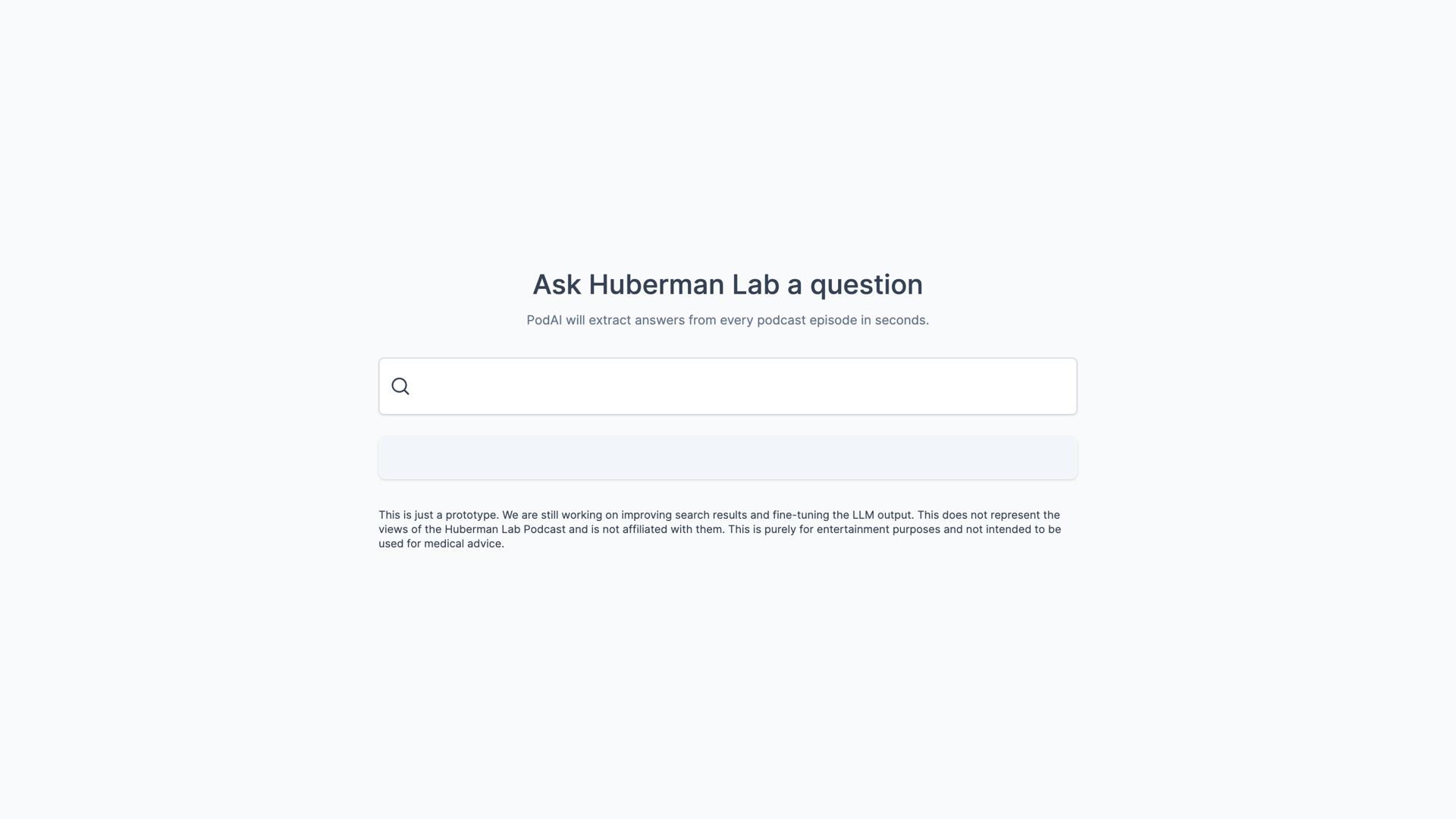This screenshot has width=1456, height=819.
Task: Click the word "Huberman" in the main heading
Action: 656,285
